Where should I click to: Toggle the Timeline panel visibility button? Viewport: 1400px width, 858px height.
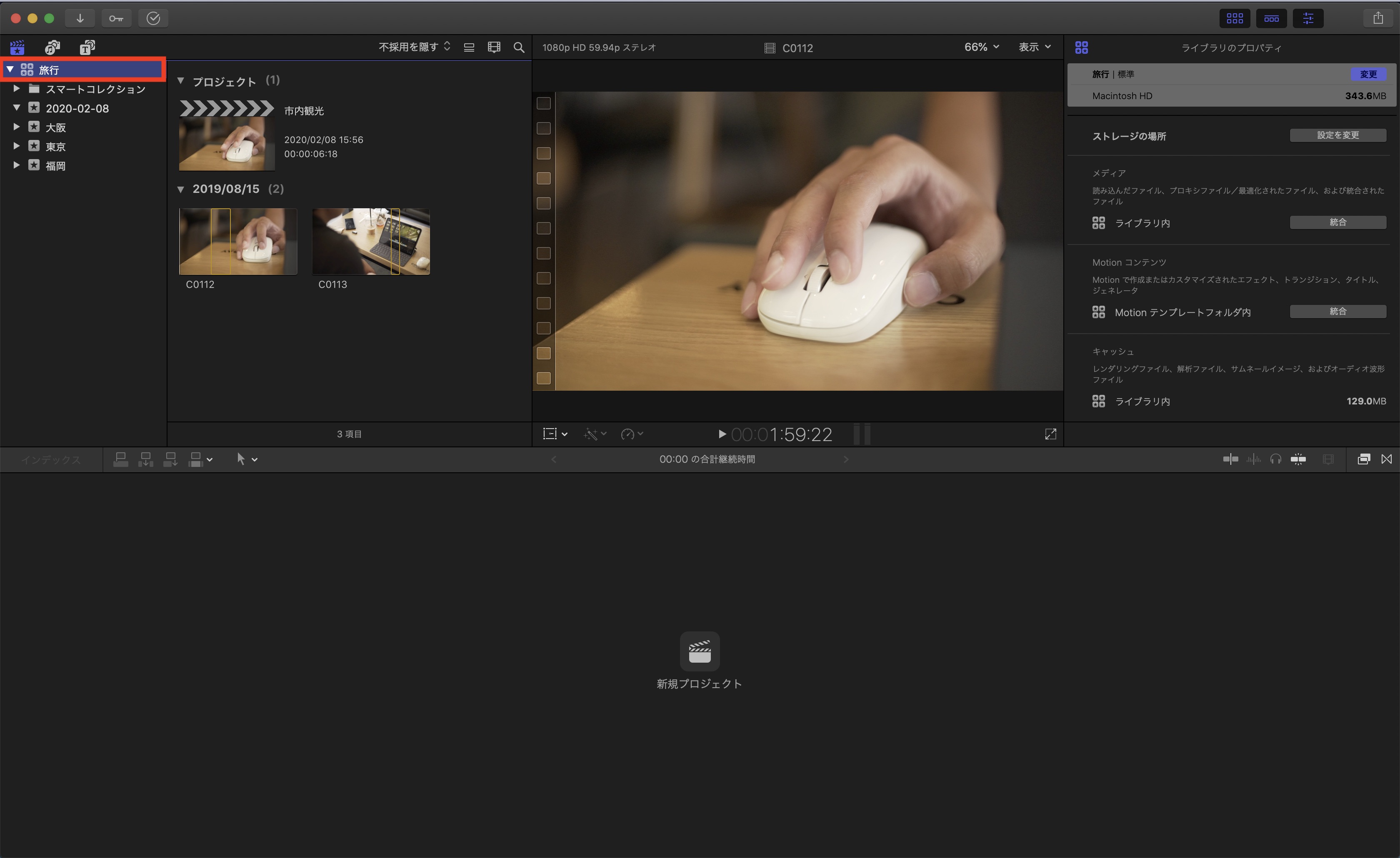[x=1271, y=18]
